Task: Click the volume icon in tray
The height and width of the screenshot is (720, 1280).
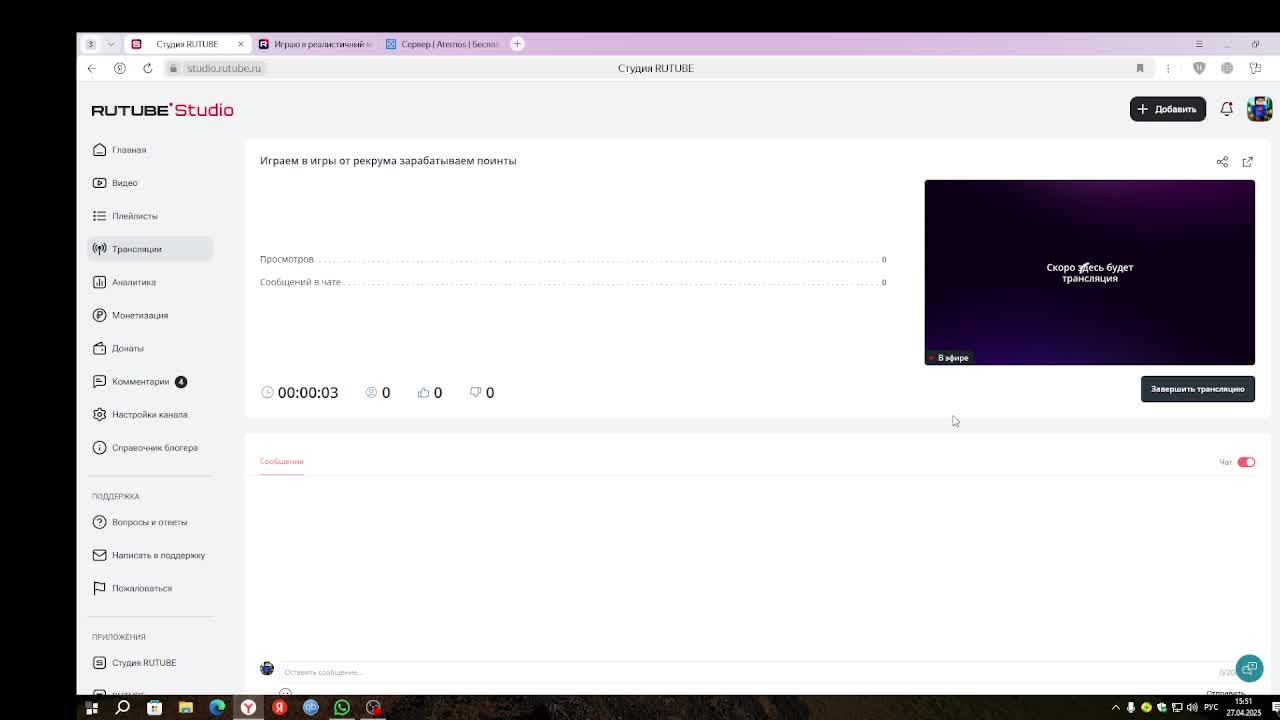Action: 1192,708
